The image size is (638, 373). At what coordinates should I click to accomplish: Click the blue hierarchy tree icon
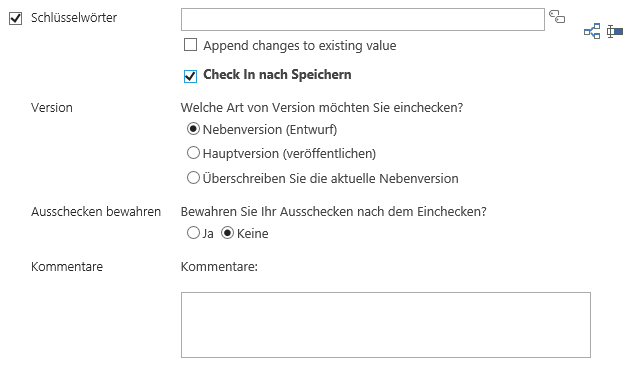[592, 31]
